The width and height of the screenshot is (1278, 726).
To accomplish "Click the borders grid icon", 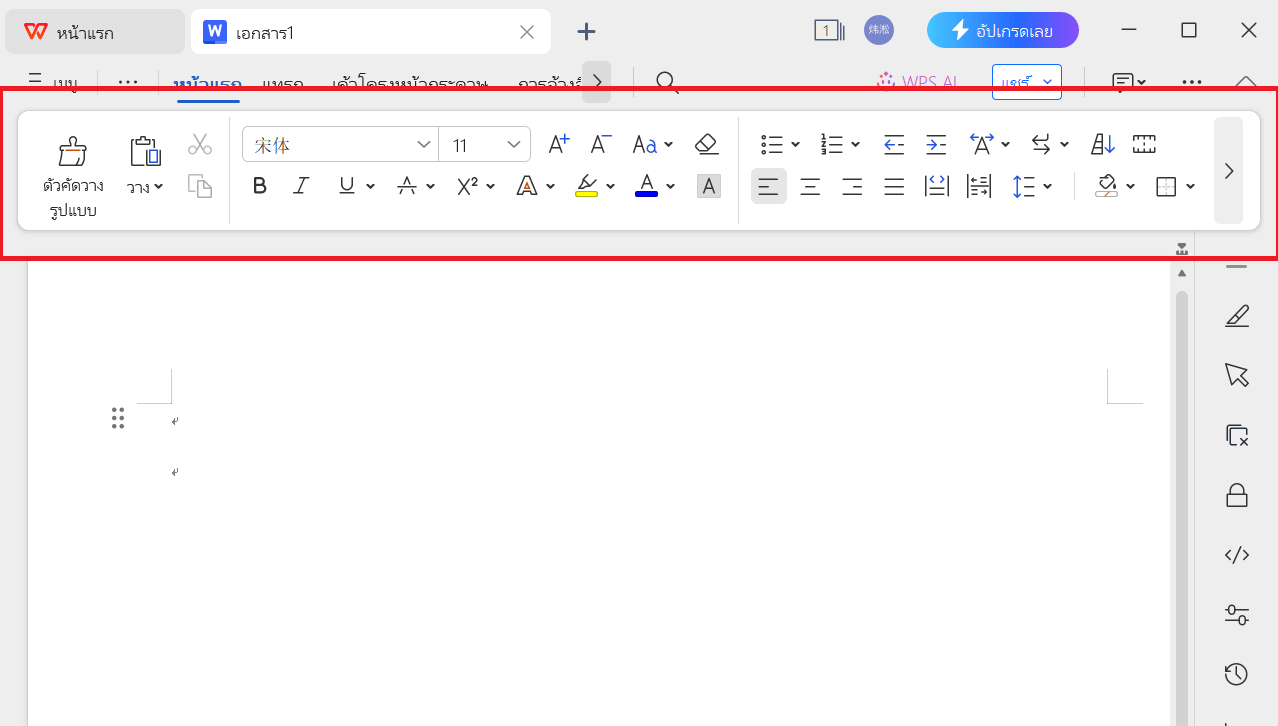I will click(x=1166, y=186).
